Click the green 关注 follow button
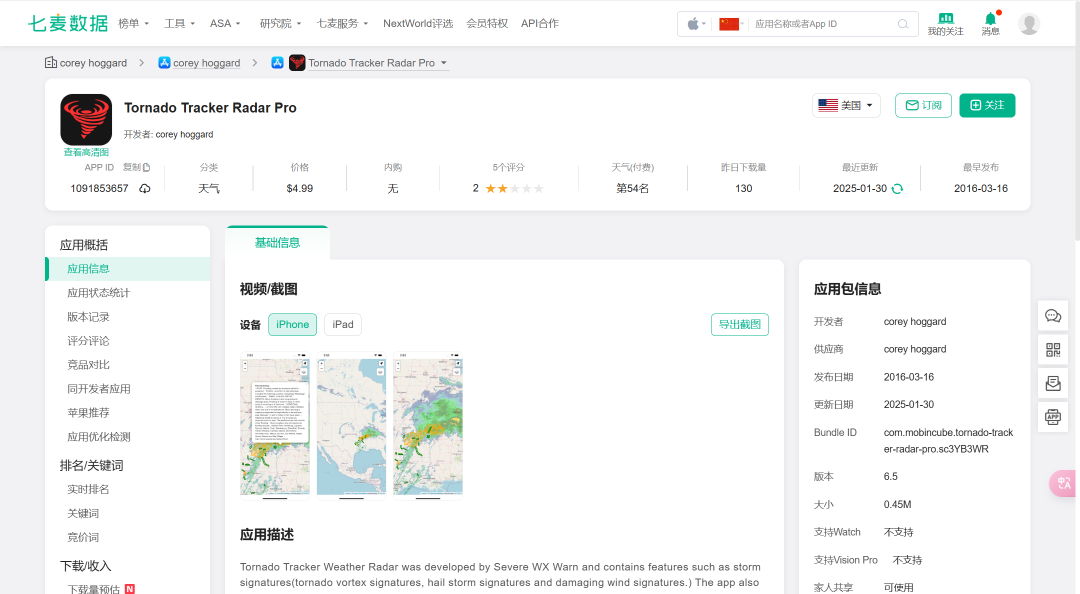Viewport: 1080px width, 594px height. 987,105
